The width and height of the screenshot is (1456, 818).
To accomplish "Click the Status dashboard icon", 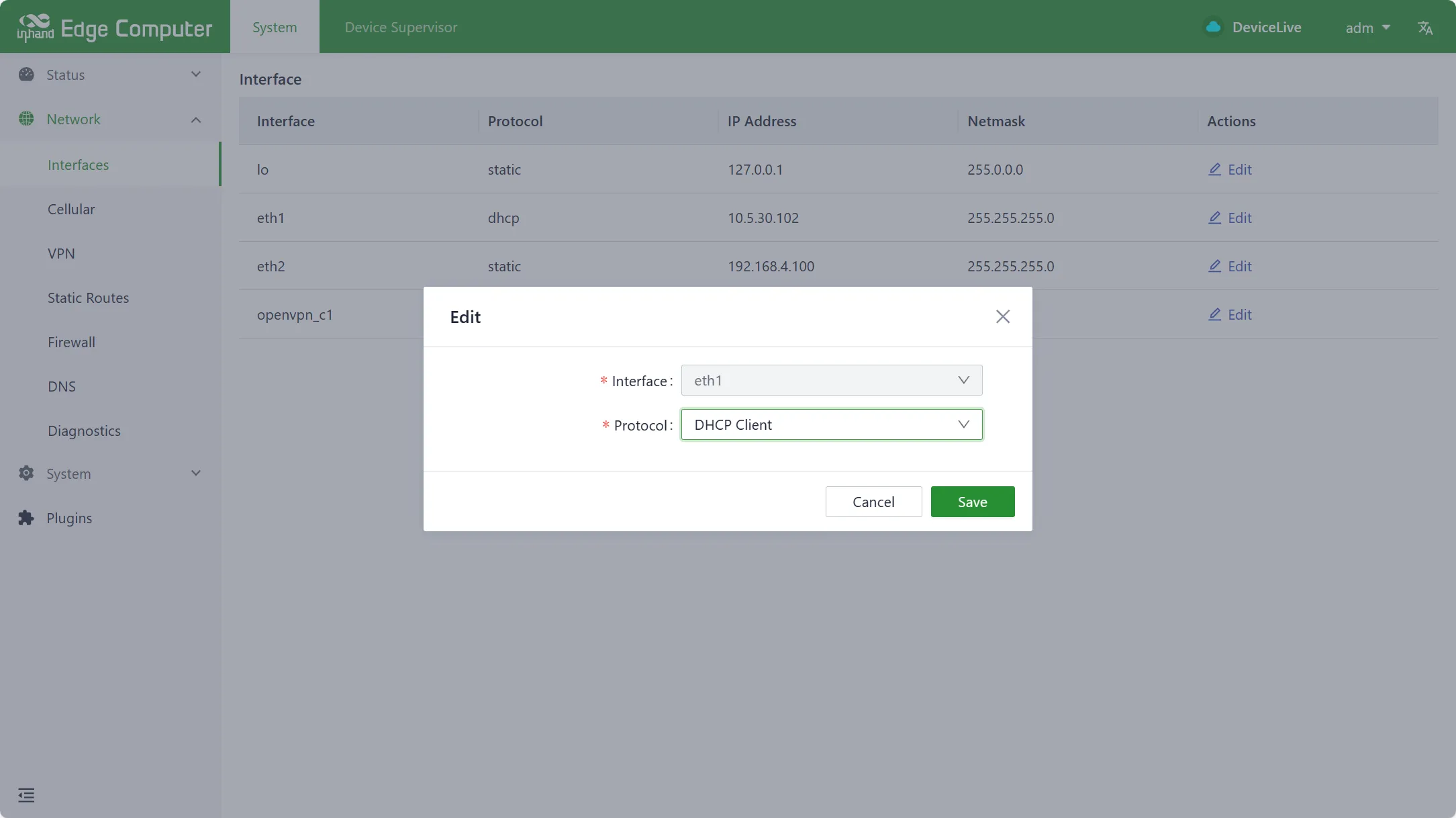I will tap(26, 75).
